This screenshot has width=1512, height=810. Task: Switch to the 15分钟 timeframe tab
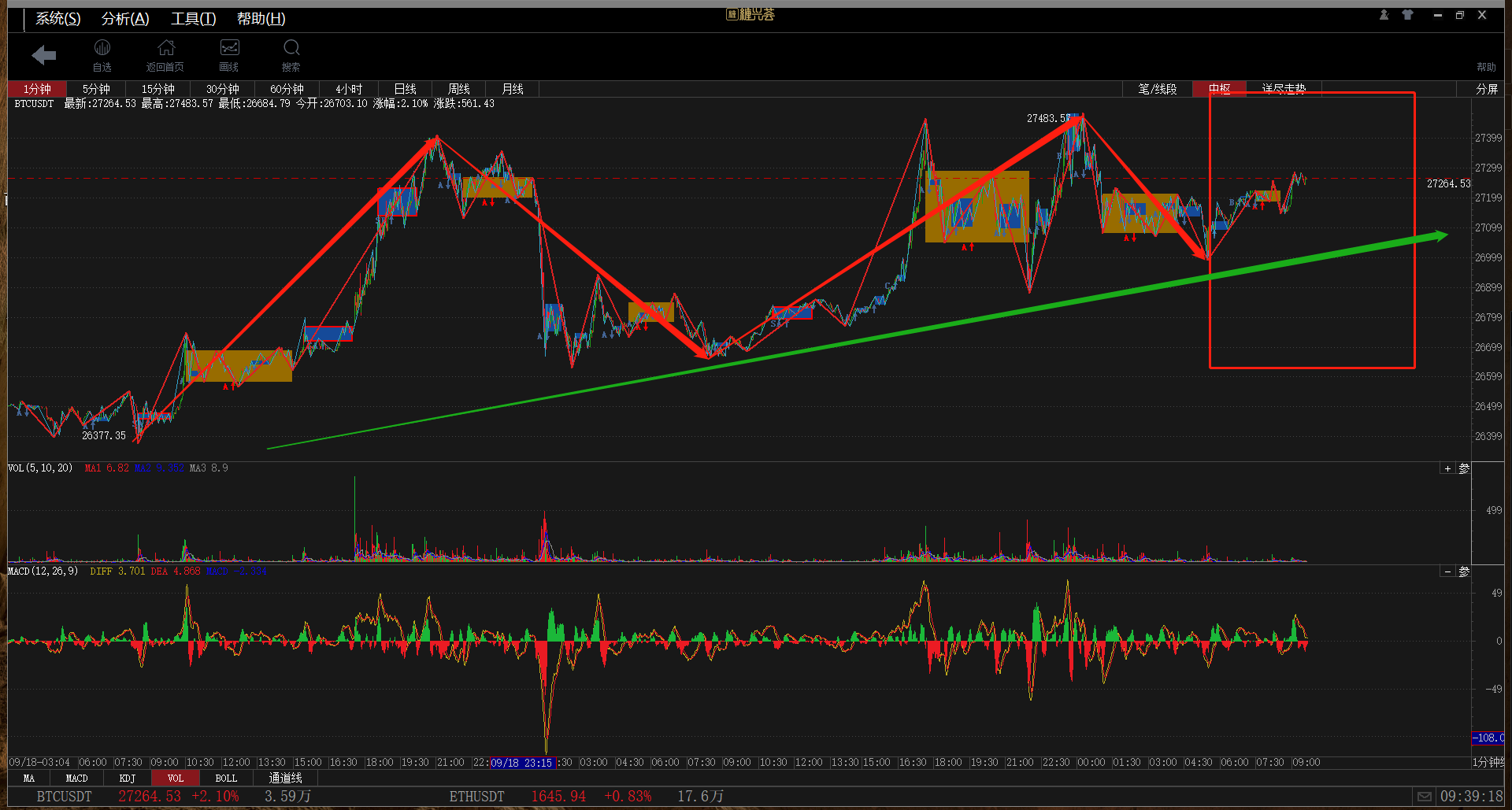point(158,89)
